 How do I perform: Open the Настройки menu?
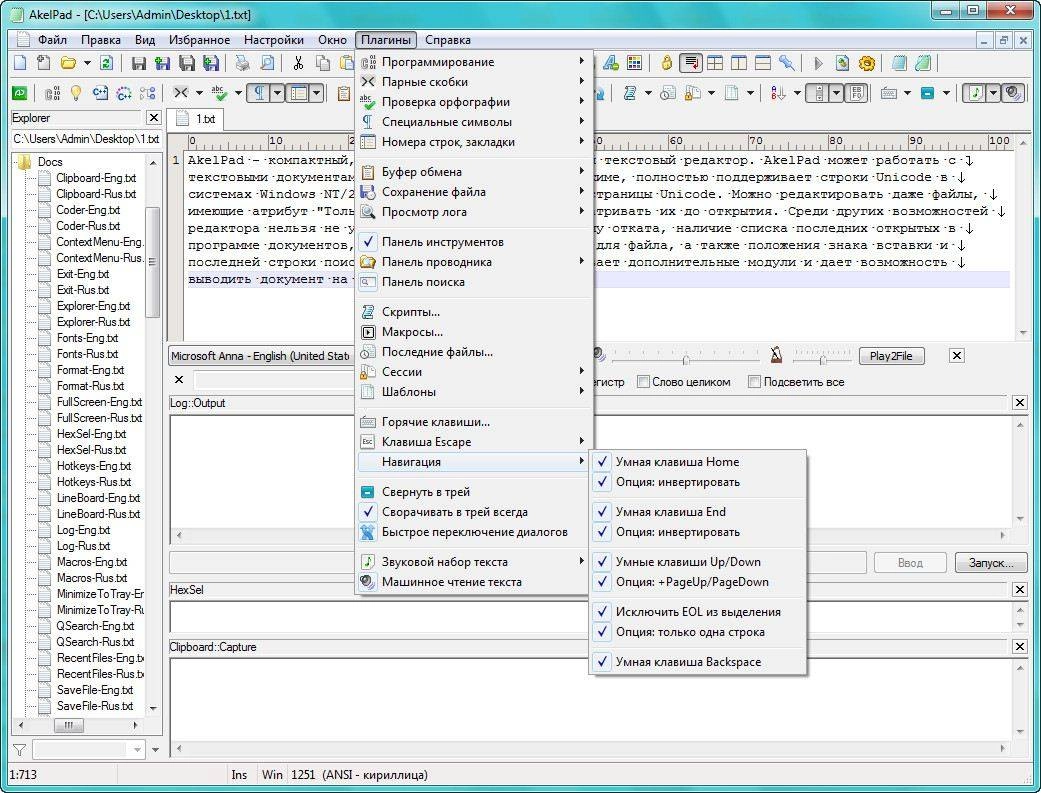pyautogui.click(x=274, y=40)
